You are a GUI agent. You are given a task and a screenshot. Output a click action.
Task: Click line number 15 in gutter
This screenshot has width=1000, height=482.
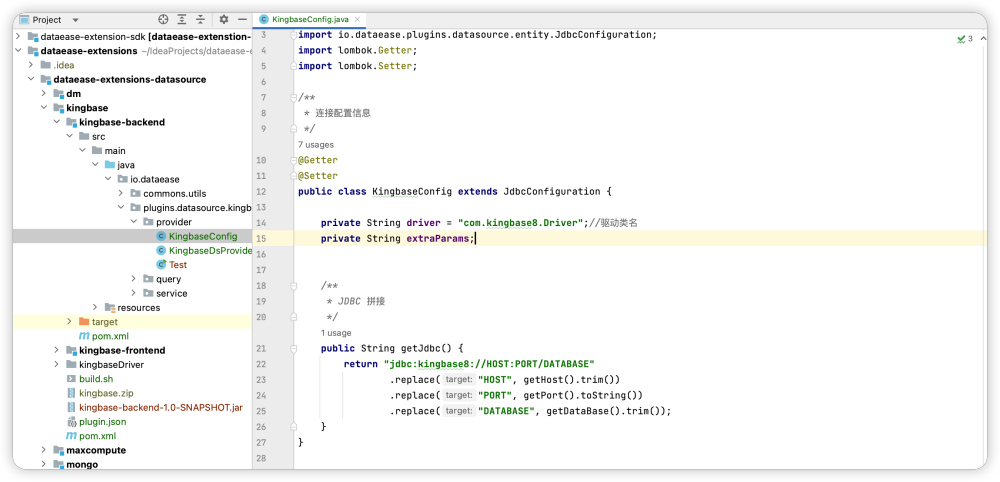click(261, 238)
